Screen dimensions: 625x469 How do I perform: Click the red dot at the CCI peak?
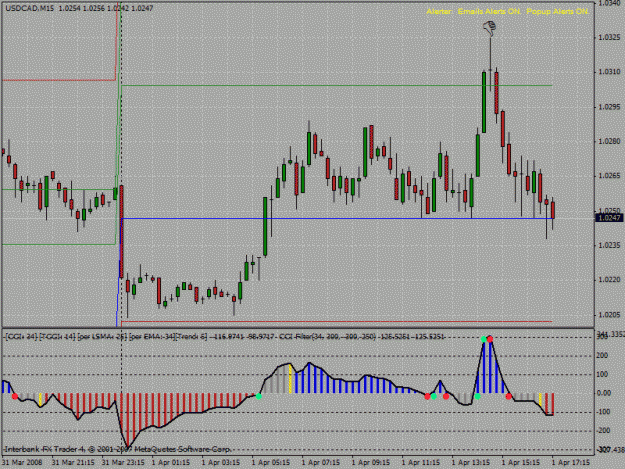[490, 339]
